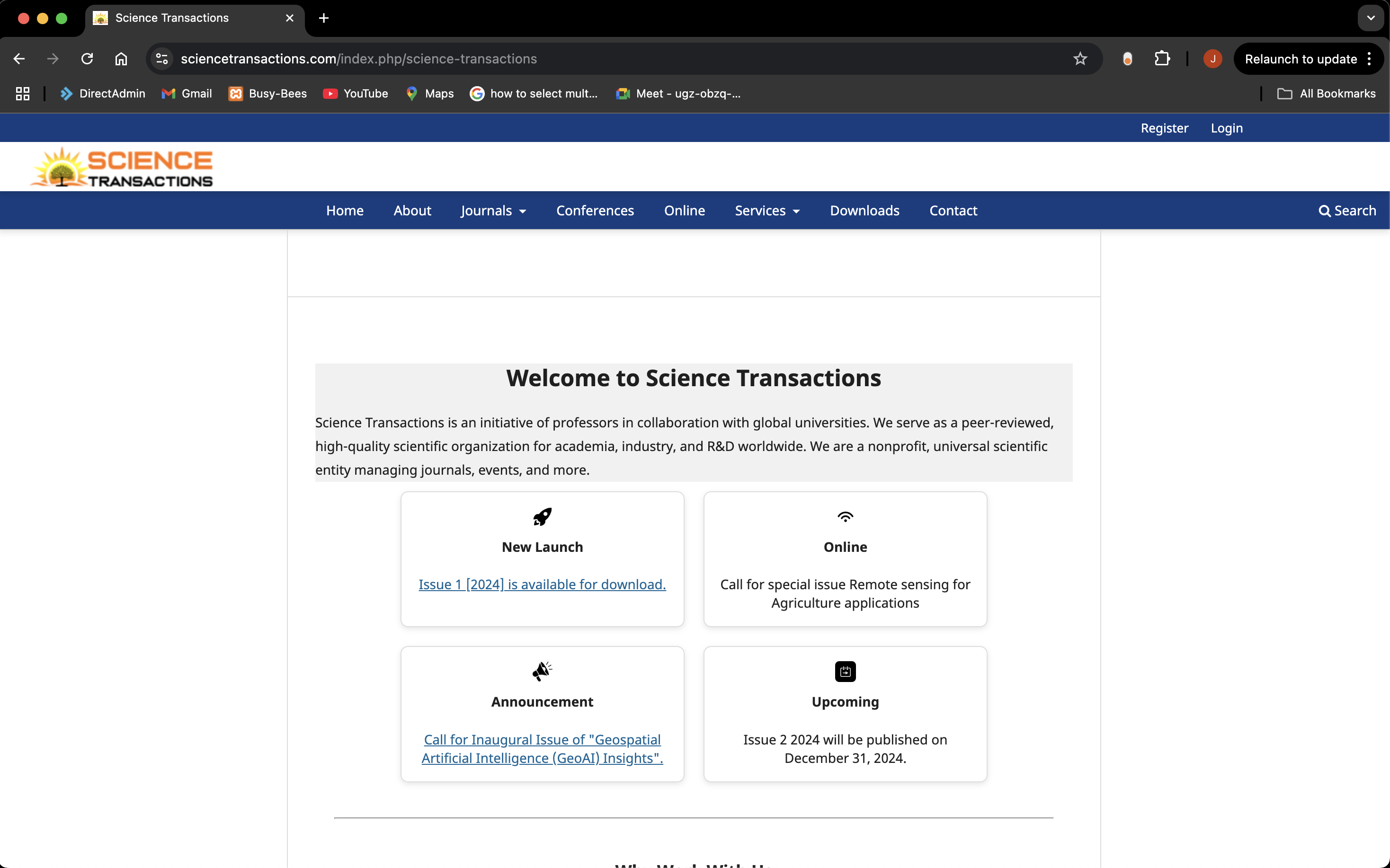The height and width of the screenshot is (868, 1390).
Task: Open the DirectAdmin bookmark
Action: click(103, 94)
